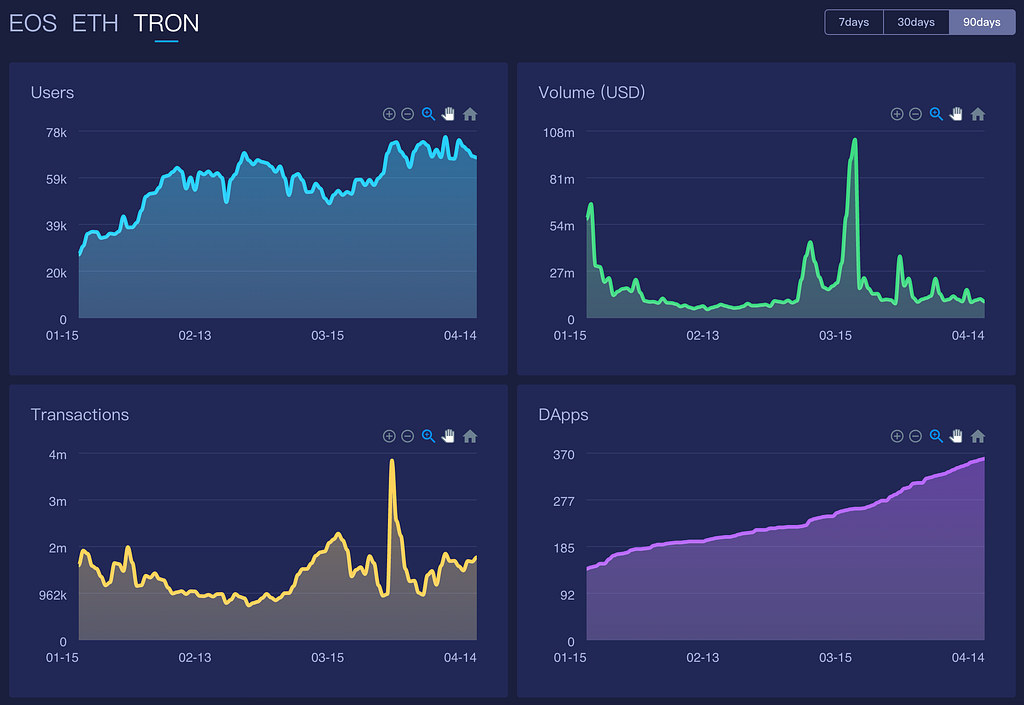Click the 962k label on Transactions axis
This screenshot has height=705, width=1024.
[53, 595]
